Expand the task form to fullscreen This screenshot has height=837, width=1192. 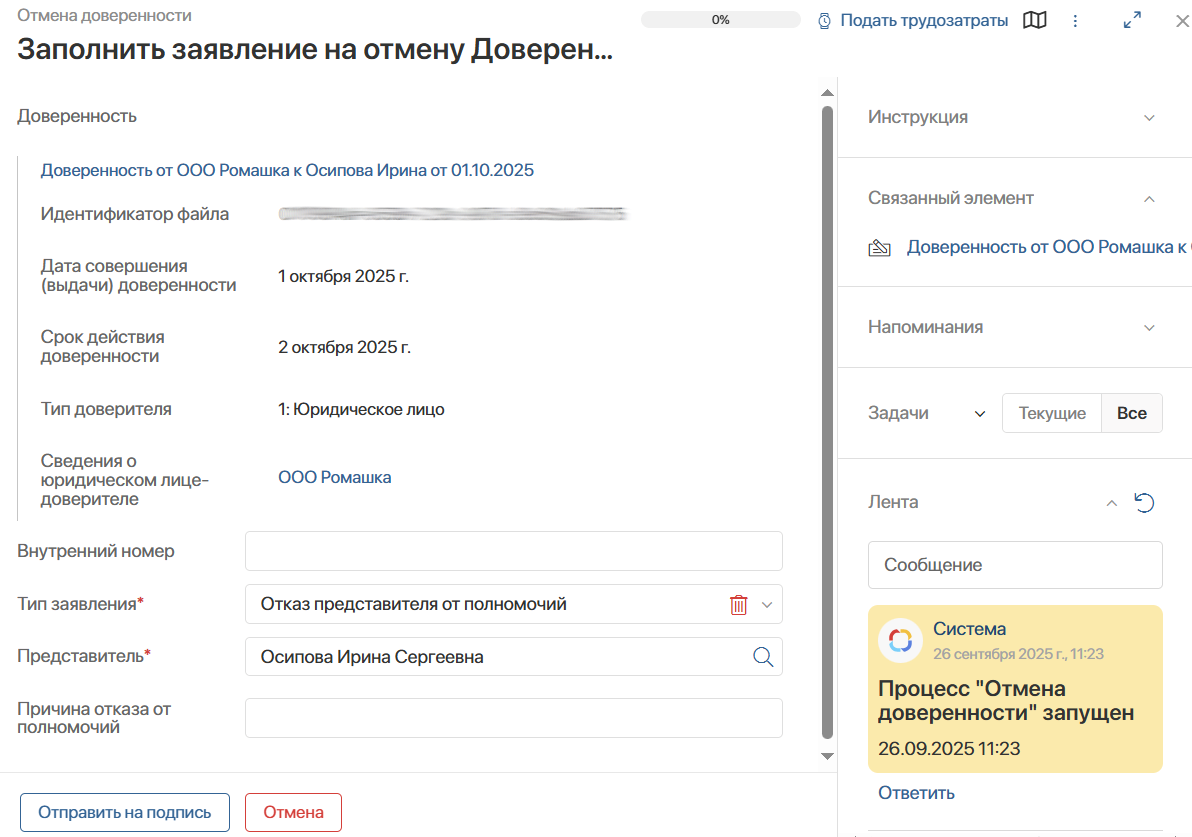click(x=1132, y=20)
